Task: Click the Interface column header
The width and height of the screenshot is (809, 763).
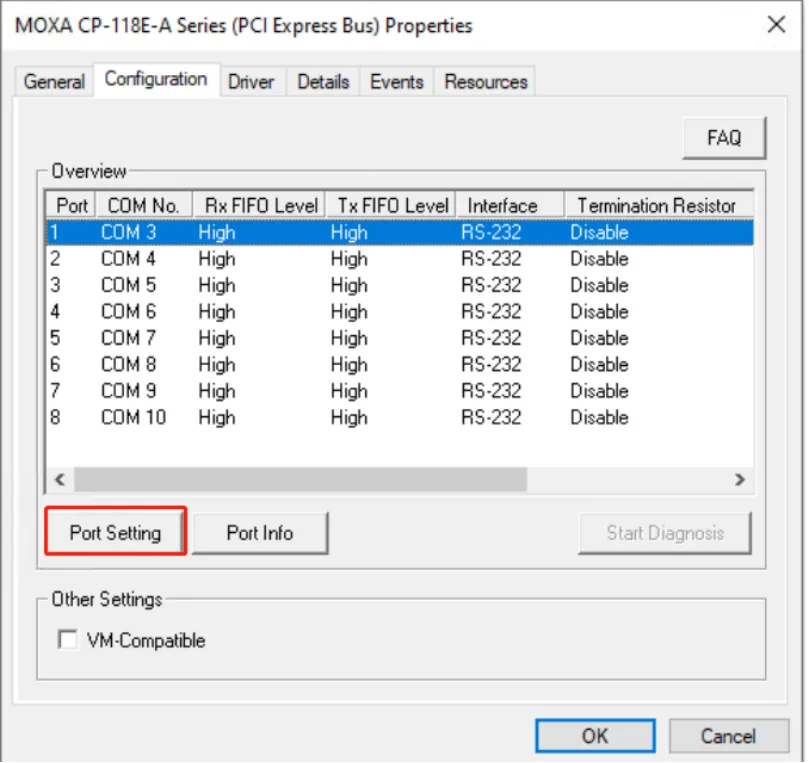Action: [x=502, y=206]
